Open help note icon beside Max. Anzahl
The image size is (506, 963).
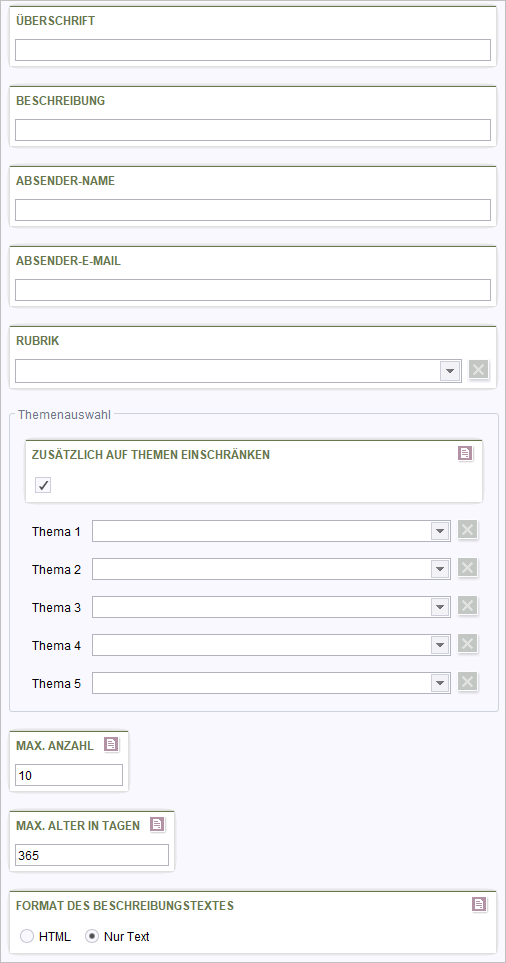click(111, 744)
